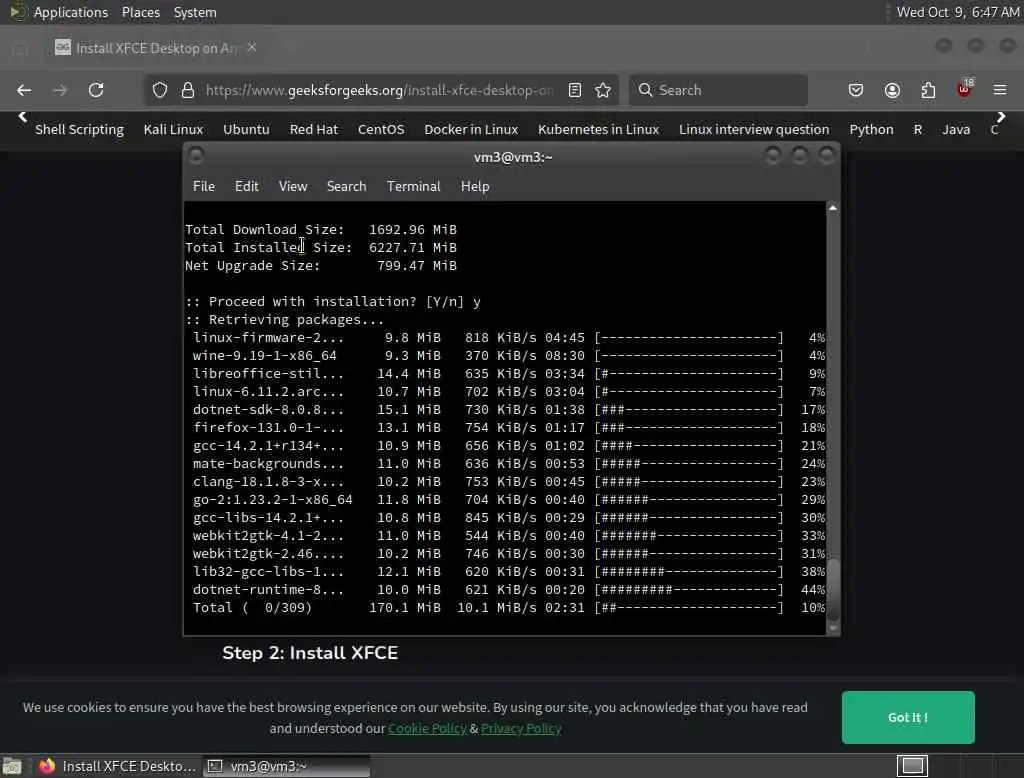Click the URL address field
The image size is (1024, 778).
pyautogui.click(x=379, y=90)
